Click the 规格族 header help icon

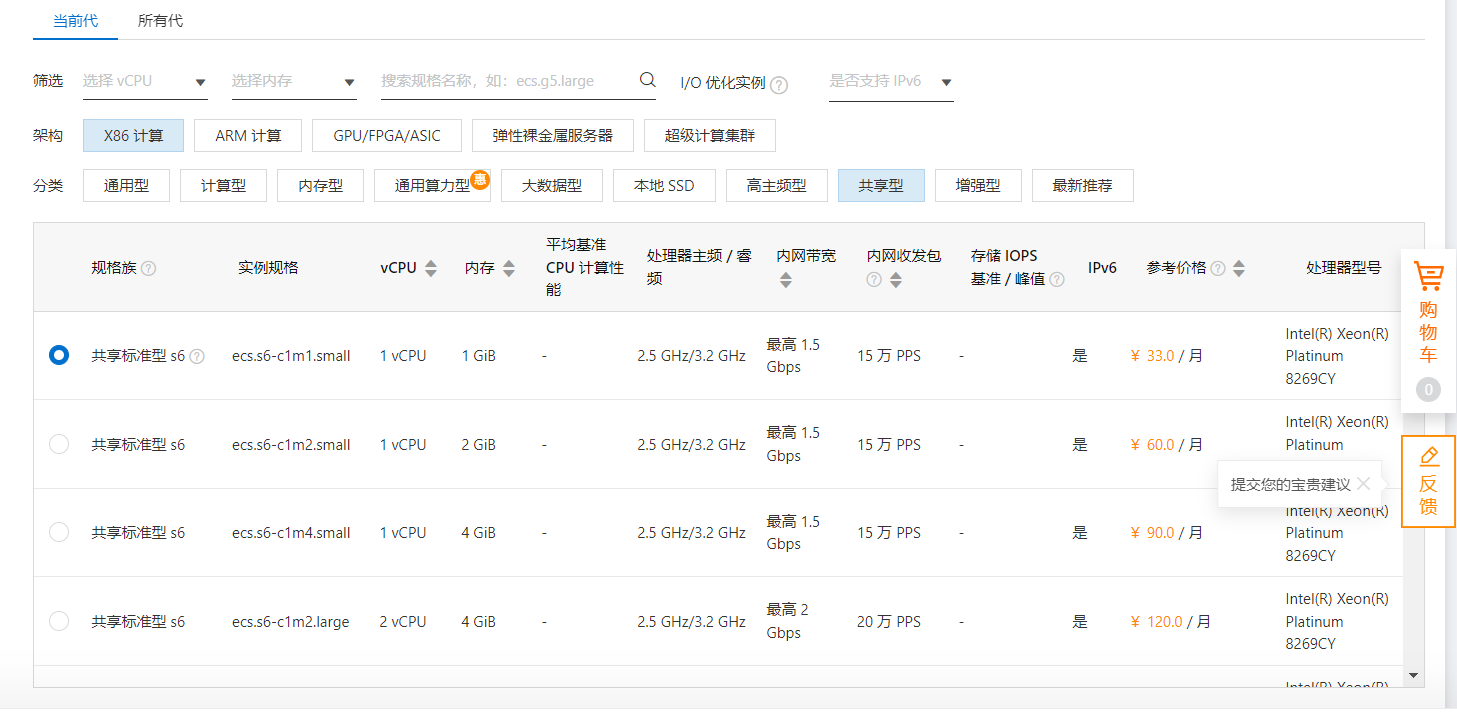[x=148, y=268]
